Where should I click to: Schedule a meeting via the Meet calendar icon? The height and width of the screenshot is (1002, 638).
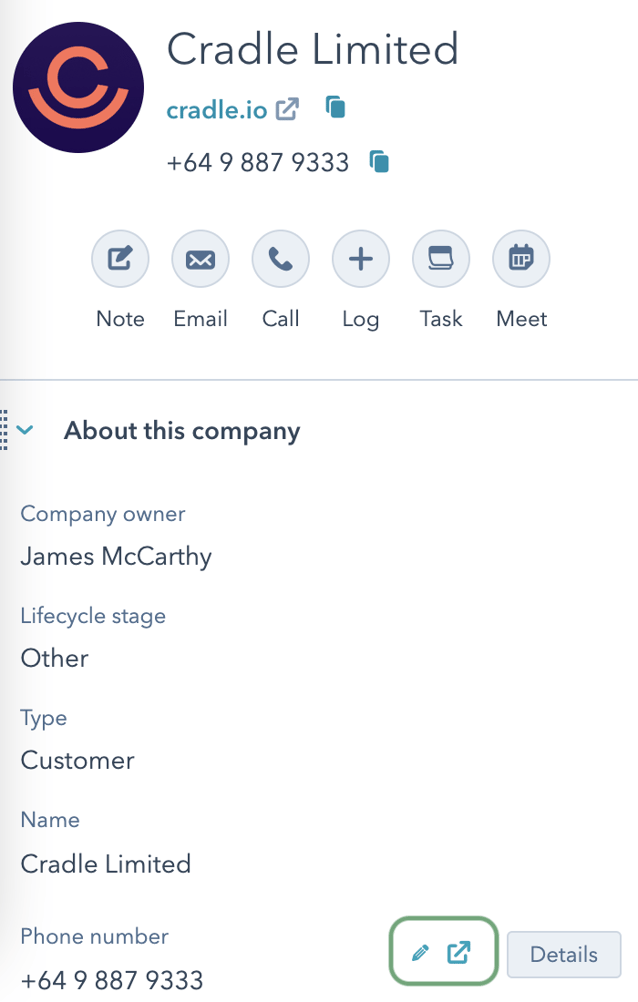[520, 258]
